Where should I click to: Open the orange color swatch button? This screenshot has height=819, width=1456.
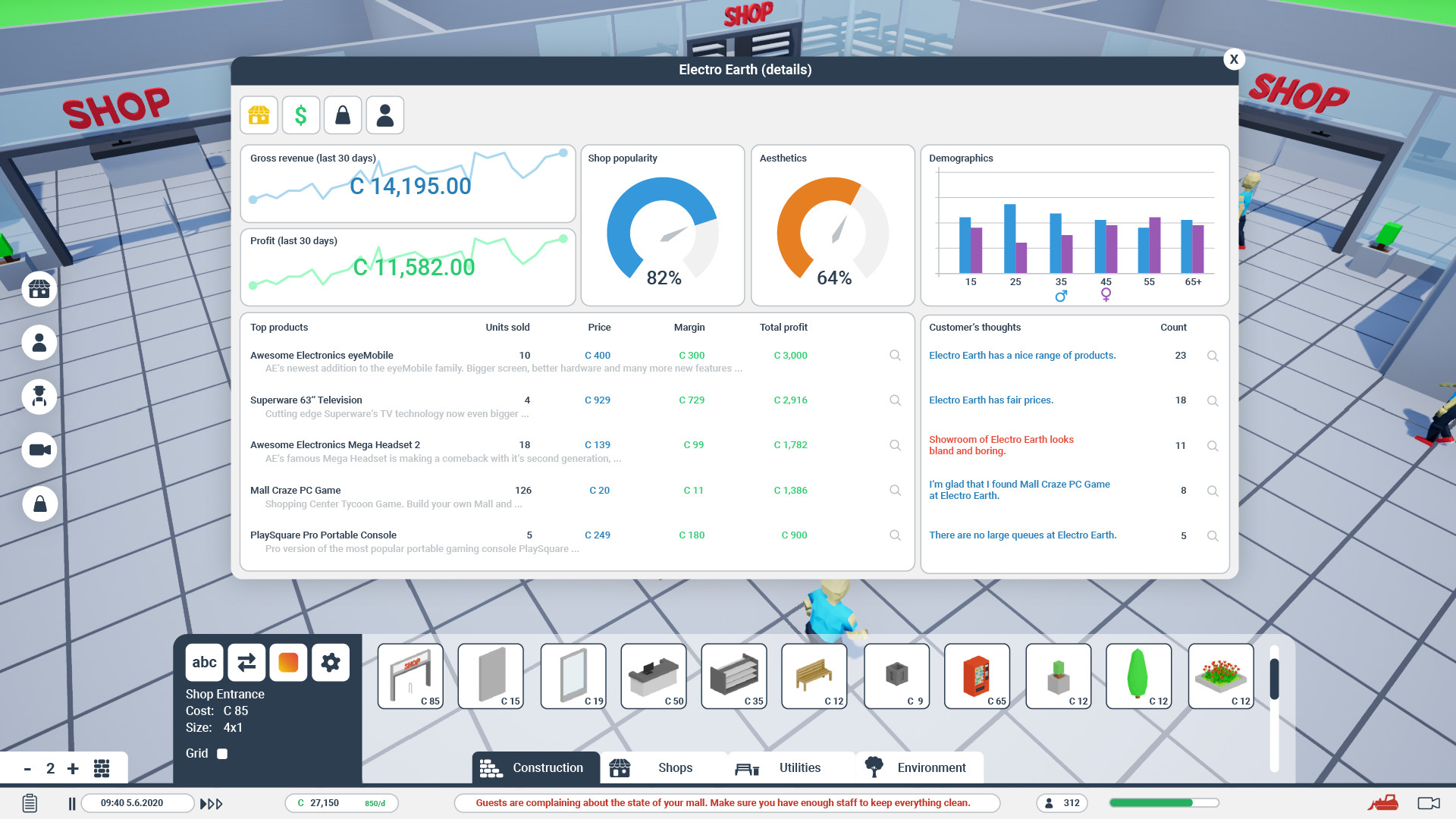pyautogui.click(x=288, y=663)
